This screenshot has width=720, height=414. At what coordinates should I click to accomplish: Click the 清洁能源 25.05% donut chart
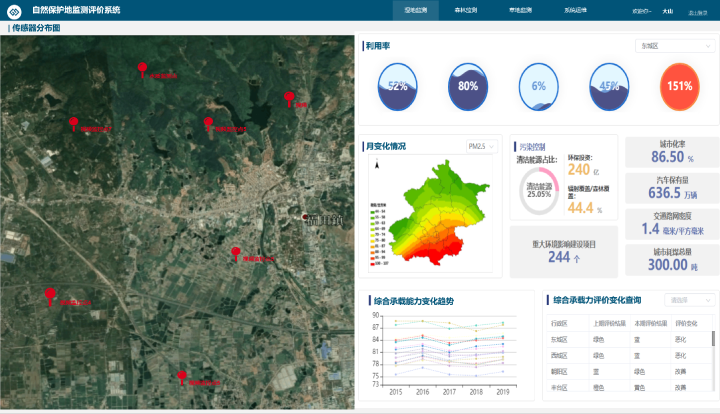point(539,189)
